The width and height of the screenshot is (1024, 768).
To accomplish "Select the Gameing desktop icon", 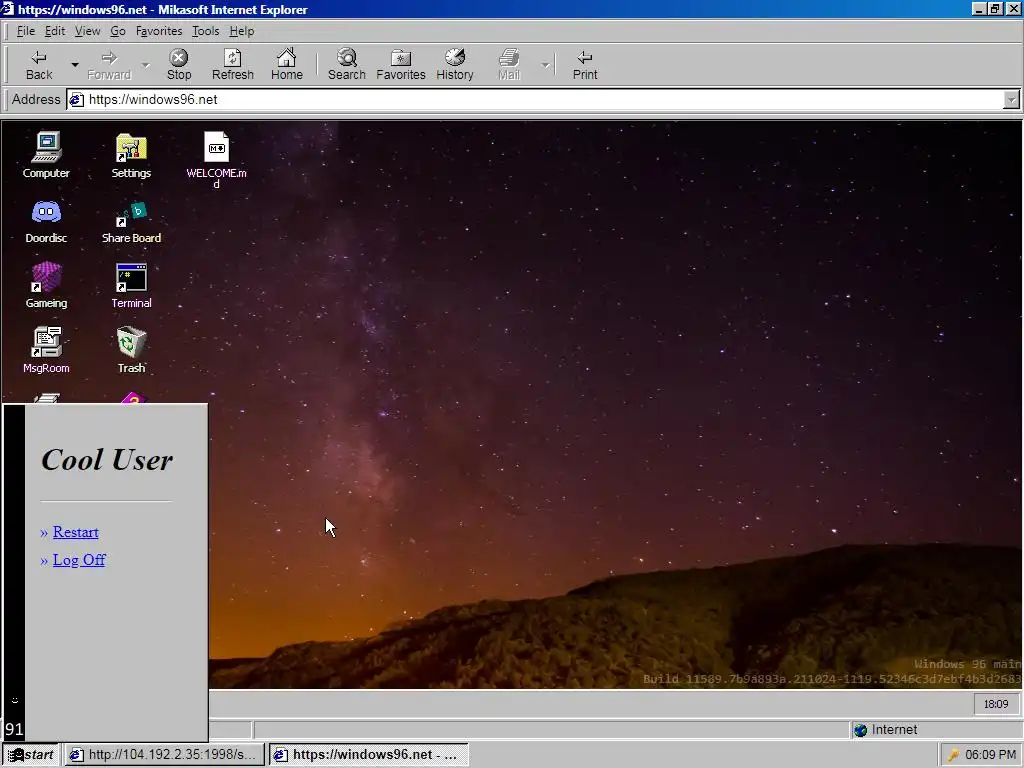I will click(x=46, y=285).
